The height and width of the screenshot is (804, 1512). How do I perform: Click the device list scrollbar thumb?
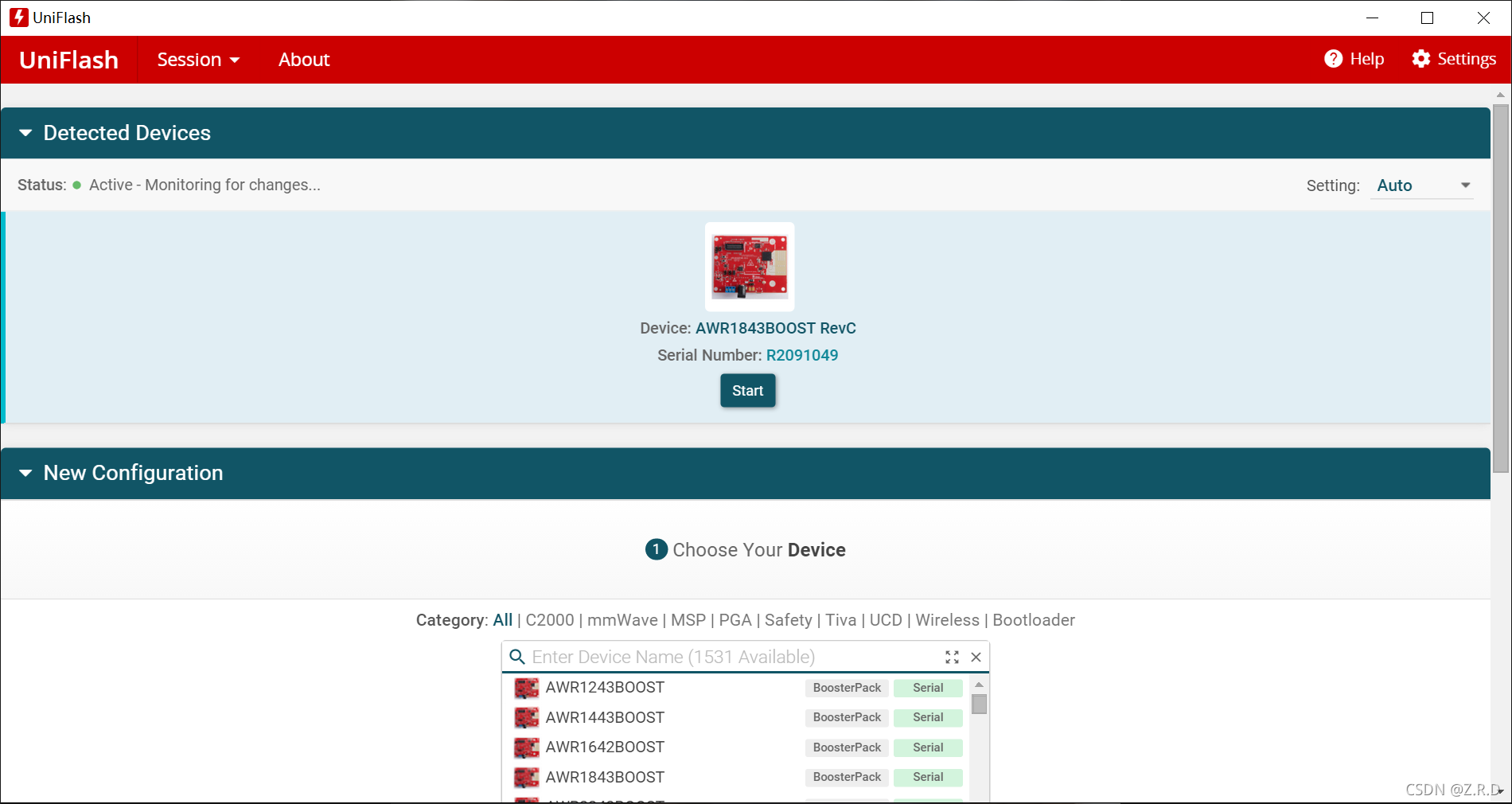980,704
